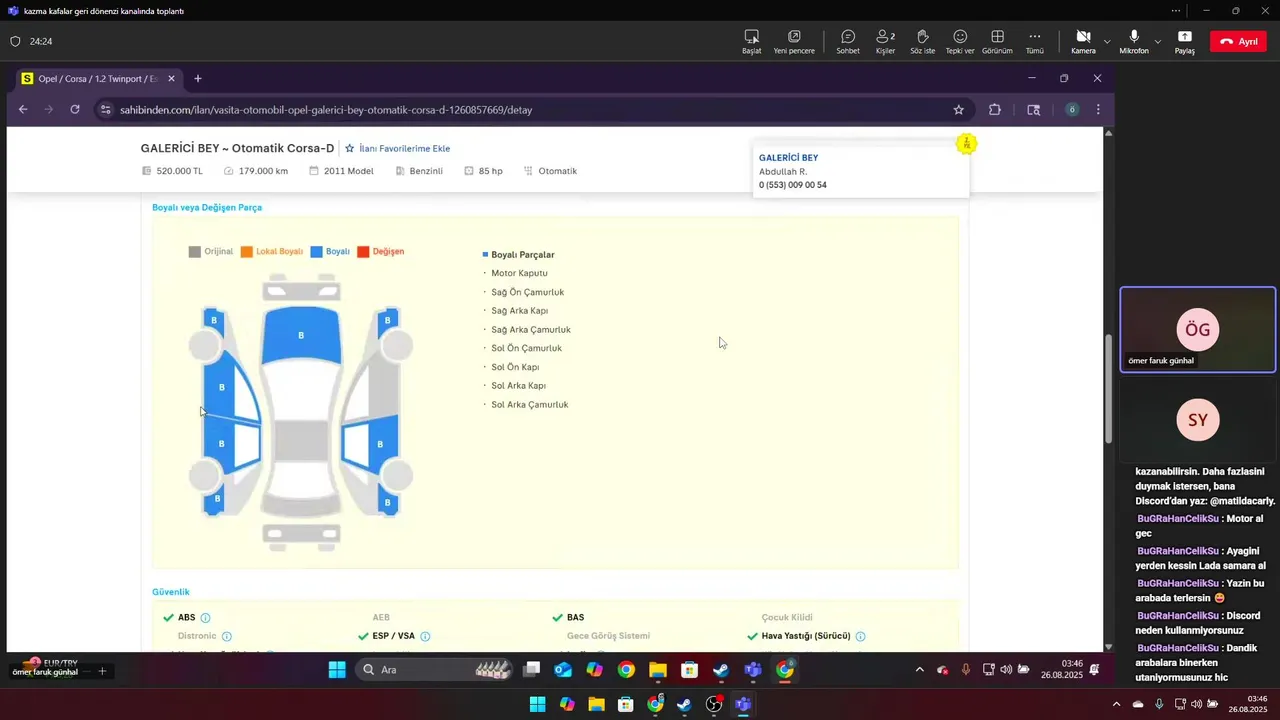Click the webpage vertical scrollbar
The height and width of the screenshot is (720, 1280).
tap(1108, 390)
